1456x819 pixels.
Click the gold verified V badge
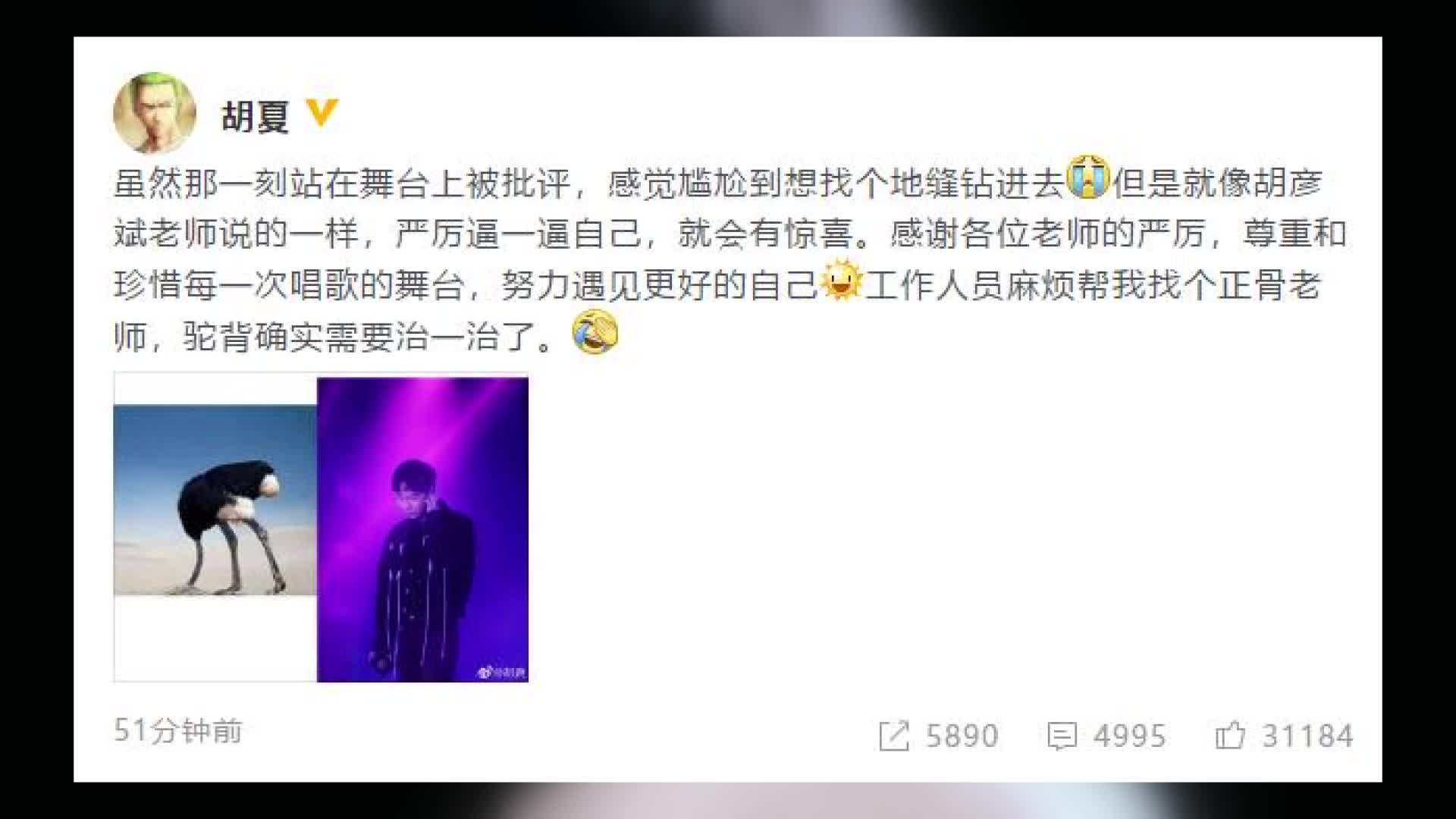[x=322, y=114]
